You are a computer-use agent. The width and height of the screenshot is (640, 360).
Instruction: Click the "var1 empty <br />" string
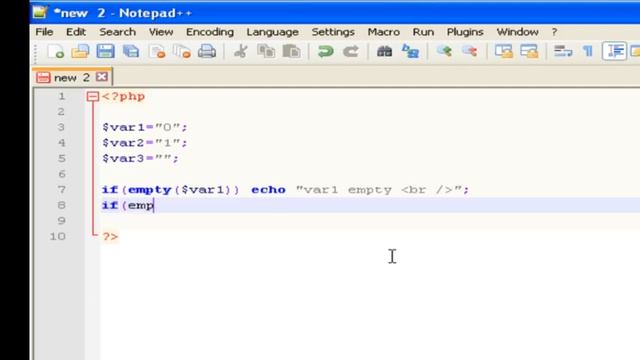tap(380, 190)
